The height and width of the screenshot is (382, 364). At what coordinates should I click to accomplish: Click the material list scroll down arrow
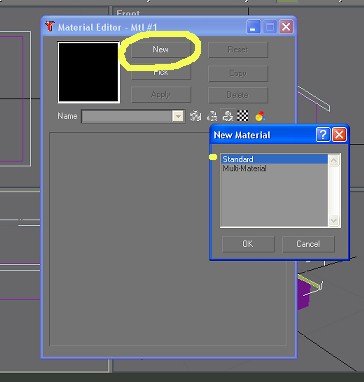[x=334, y=220]
